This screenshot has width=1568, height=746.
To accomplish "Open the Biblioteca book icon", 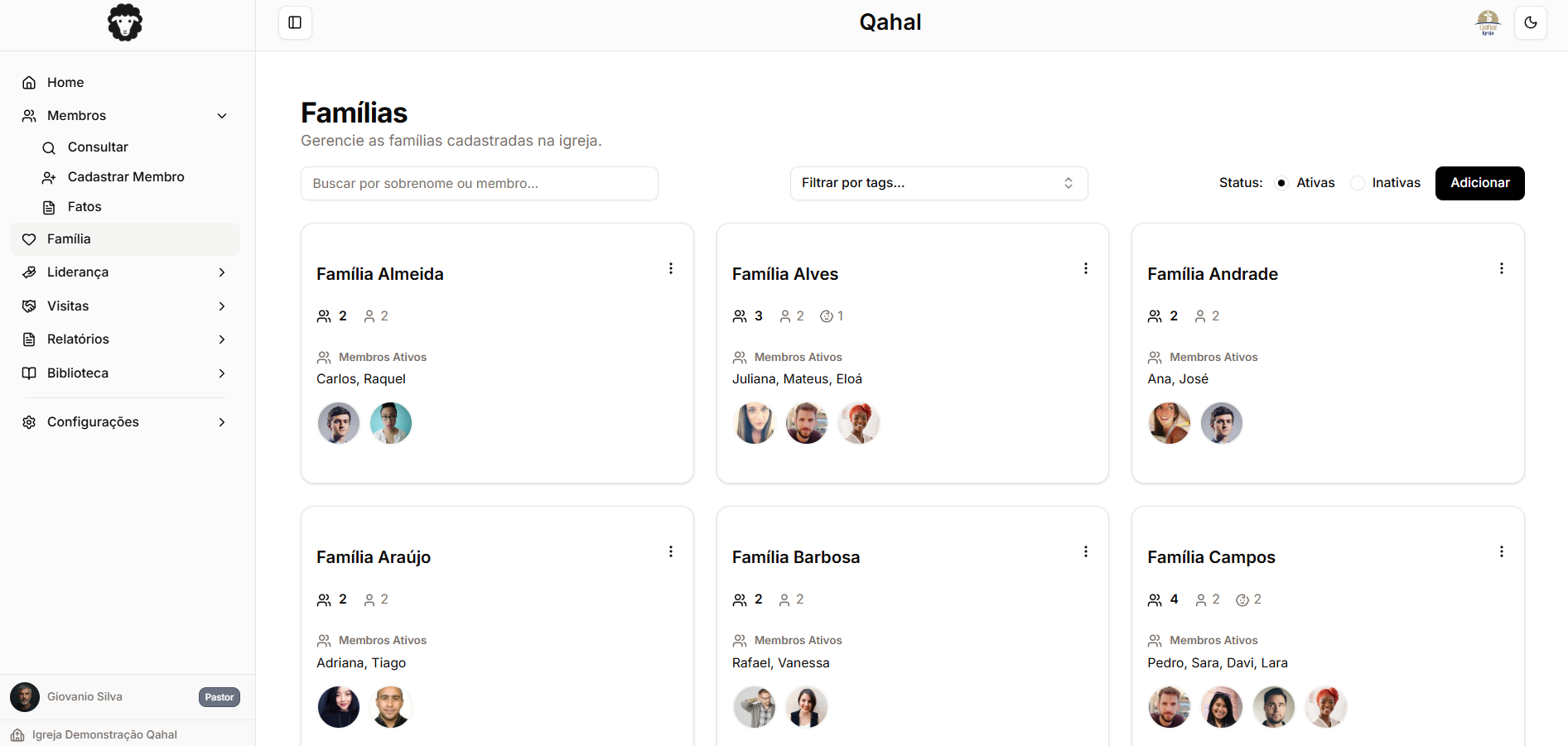I will tap(29, 373).
